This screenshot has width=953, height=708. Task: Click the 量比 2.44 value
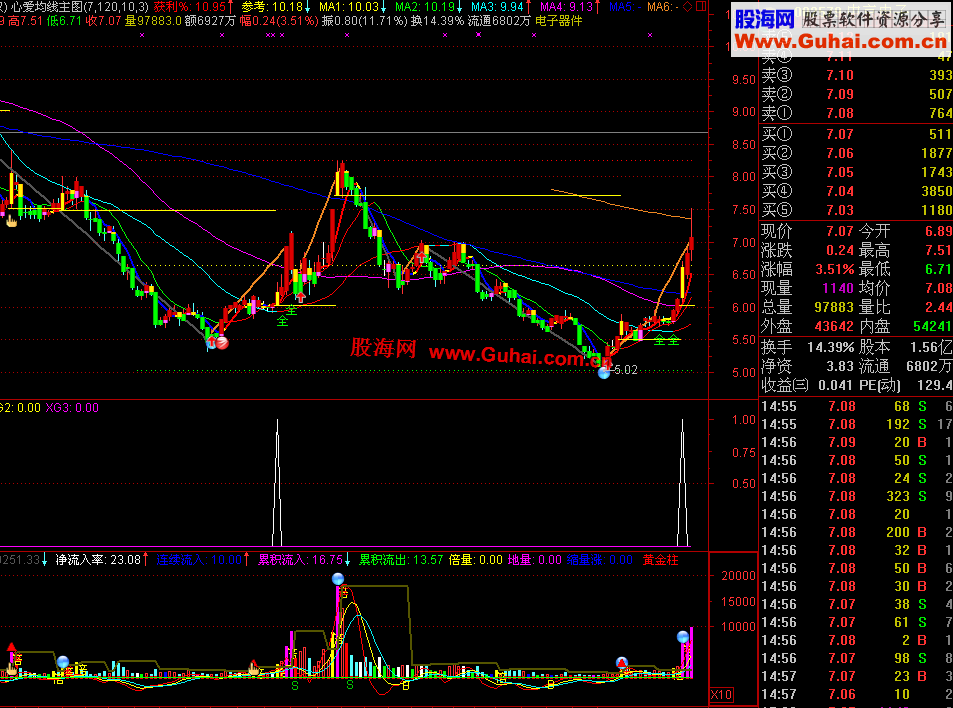click(938, 308)
